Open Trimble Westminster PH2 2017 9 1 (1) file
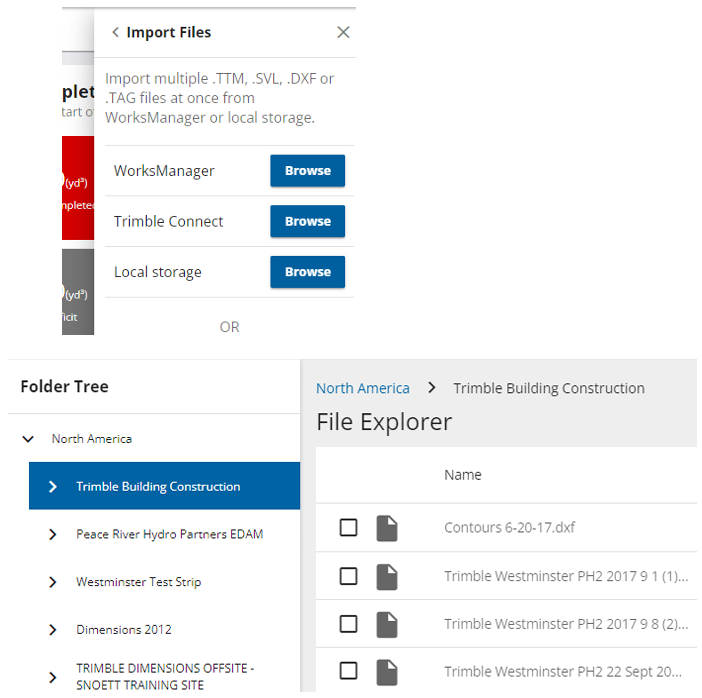Viewport: 702px width, 698px height. pyautogui.click(x=566, y=576)
